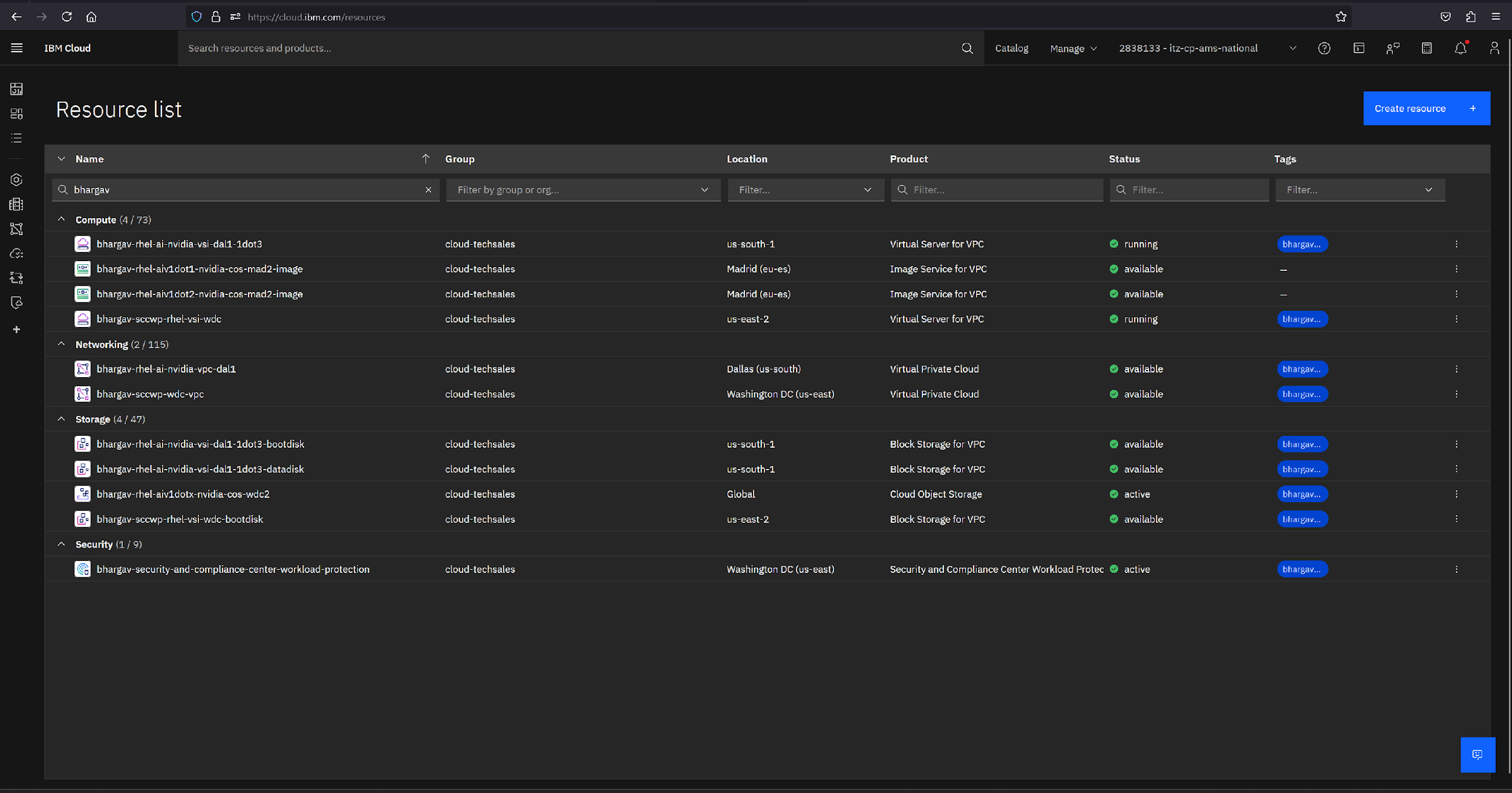The width and height of the screenshot is (1512, 793).
Task: Open notifications via the bell icon
Action: 1461,48
